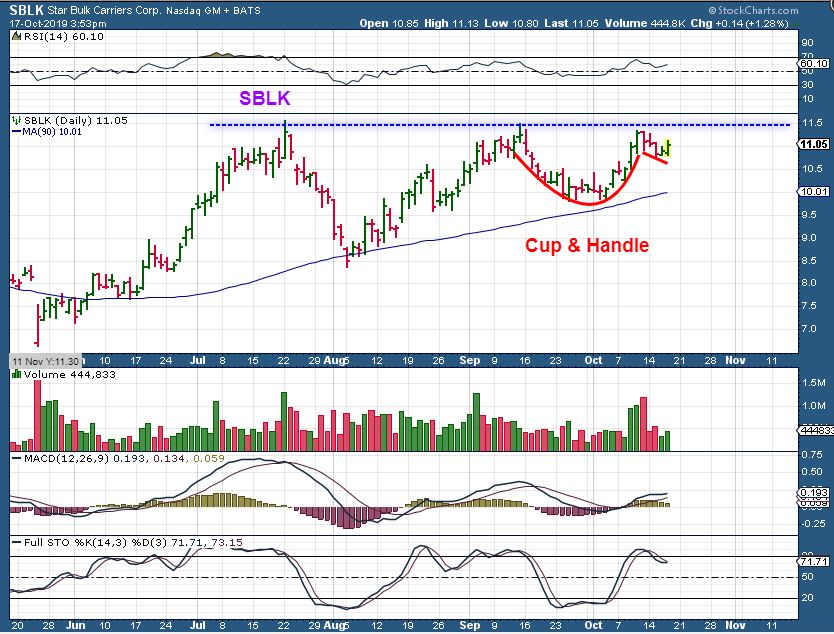834x634 pixels.
Task: Open the StockCharts.com link at top right
Action: tap(753, 10)
